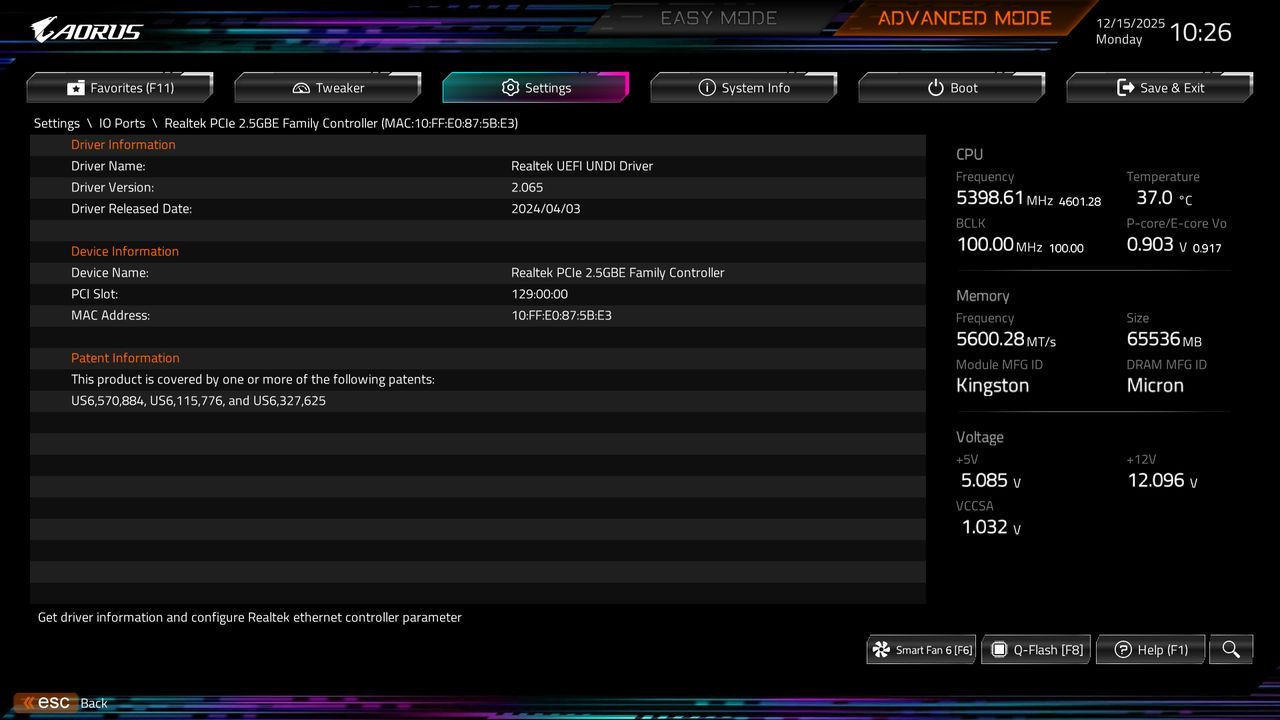Open Save & Exit options

(1159, 87)
